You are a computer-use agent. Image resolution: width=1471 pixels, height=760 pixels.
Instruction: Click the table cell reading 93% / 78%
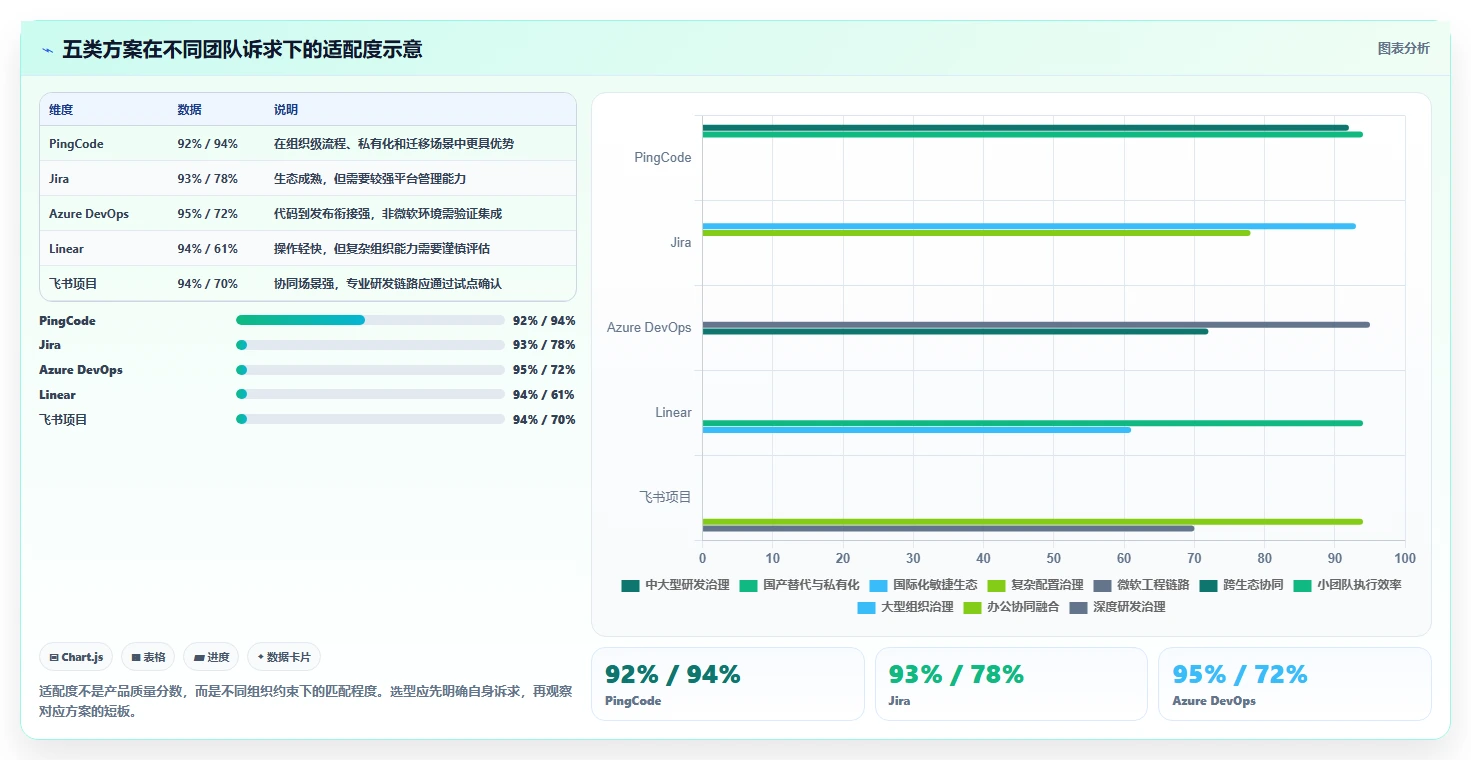[x=207, y=179]
